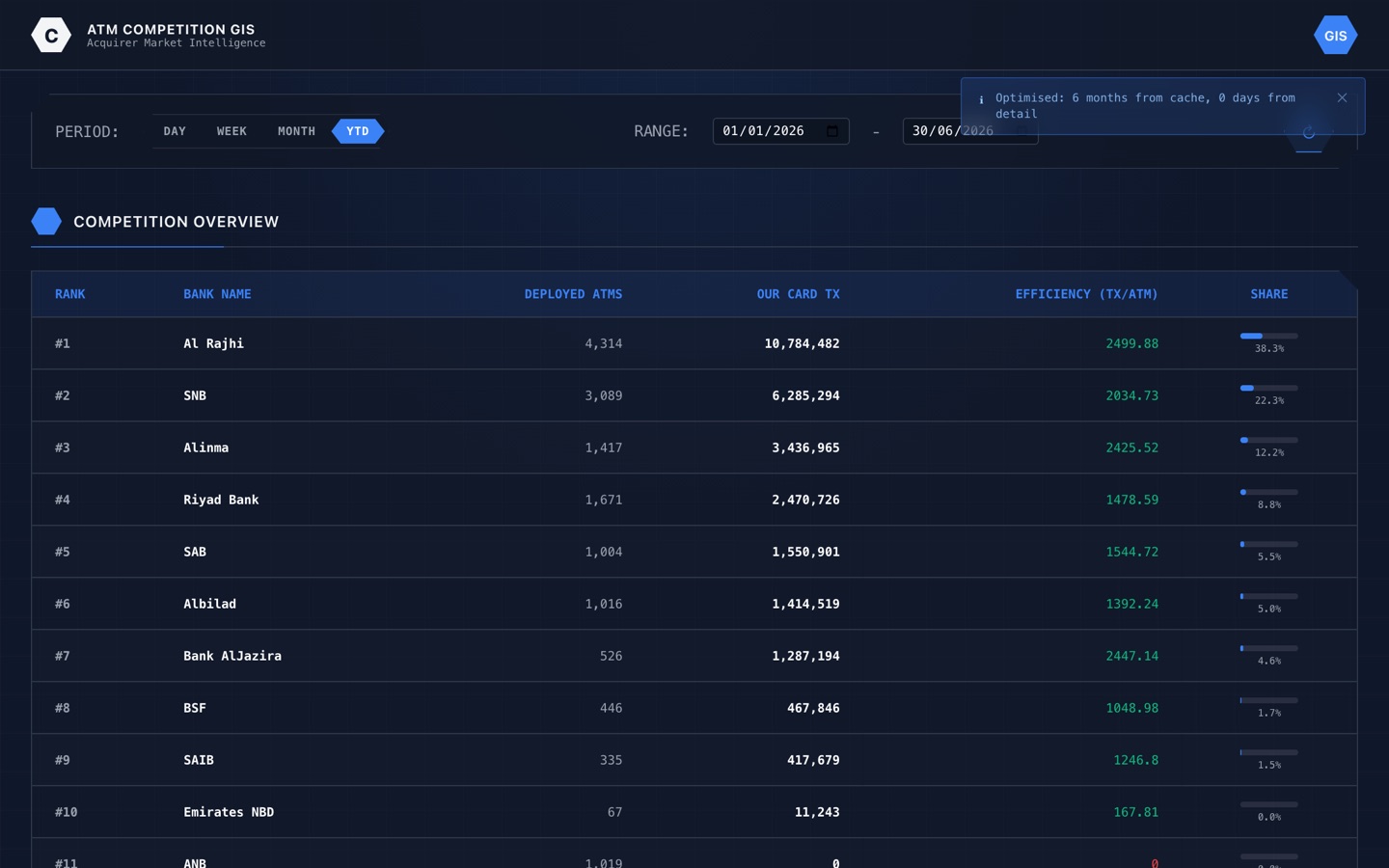Click deployed ATMs value 3,089
Screen dimensions: 1389x868
click(x=603, y=395)
